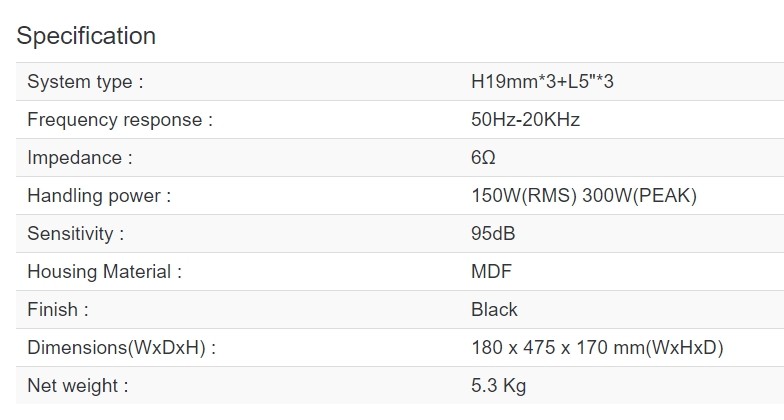Click the 150W(RMS) 300W(PEAK) value
Viewport: 784px width, 420px height.
583,196
